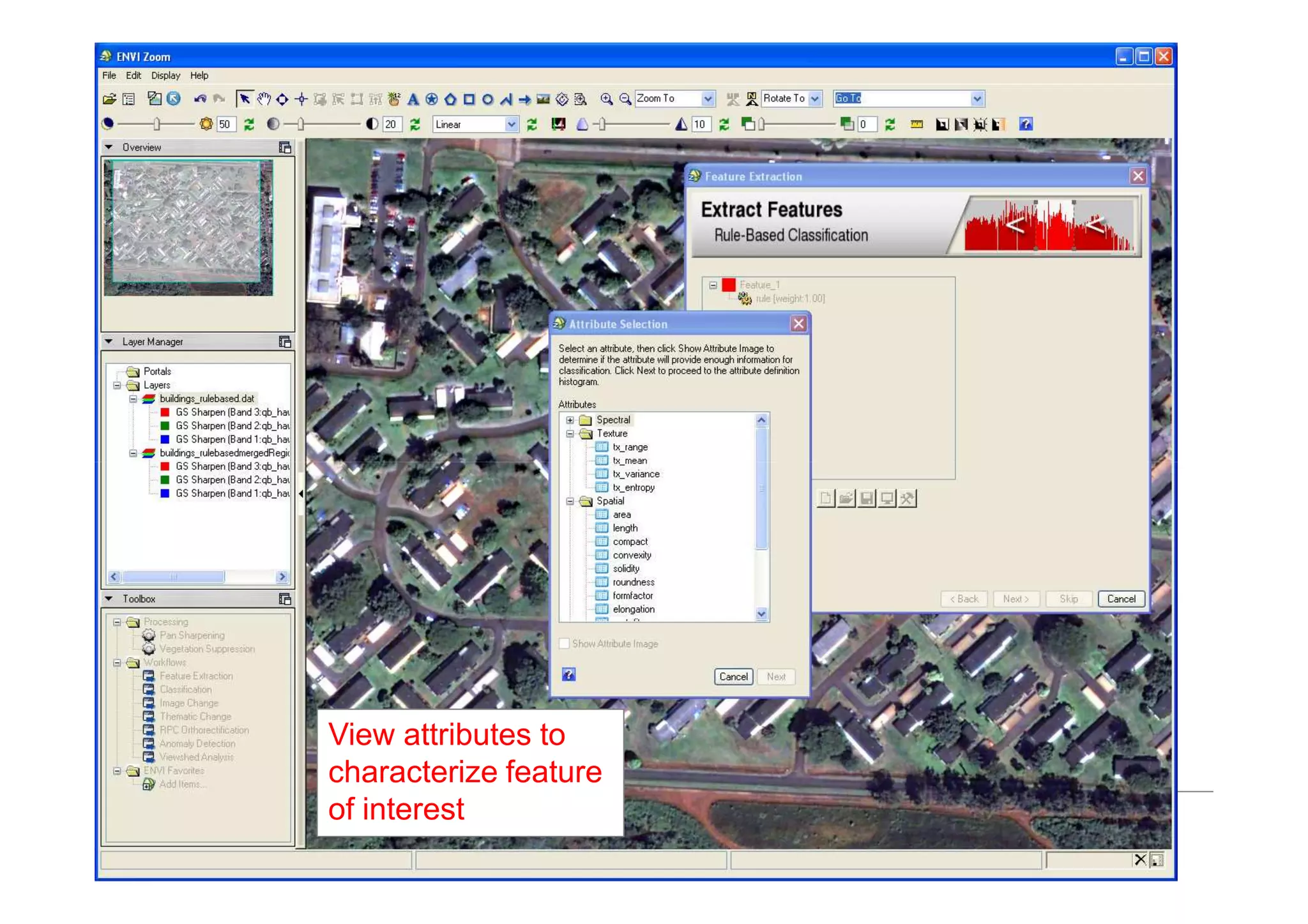
Task: Open the Linear stretch type dropdown
Action: (x=511, y=125)
